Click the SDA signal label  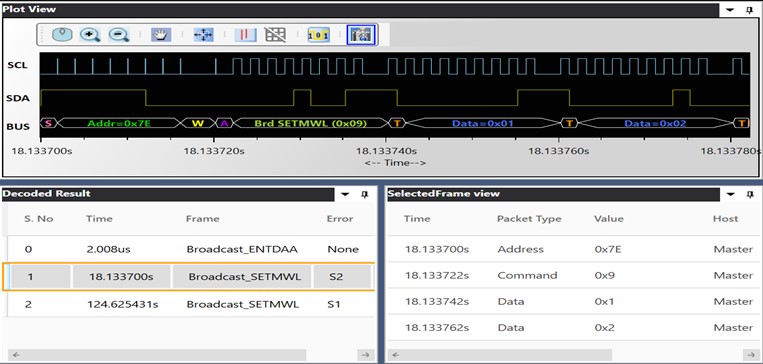click(x=18, y=98)
